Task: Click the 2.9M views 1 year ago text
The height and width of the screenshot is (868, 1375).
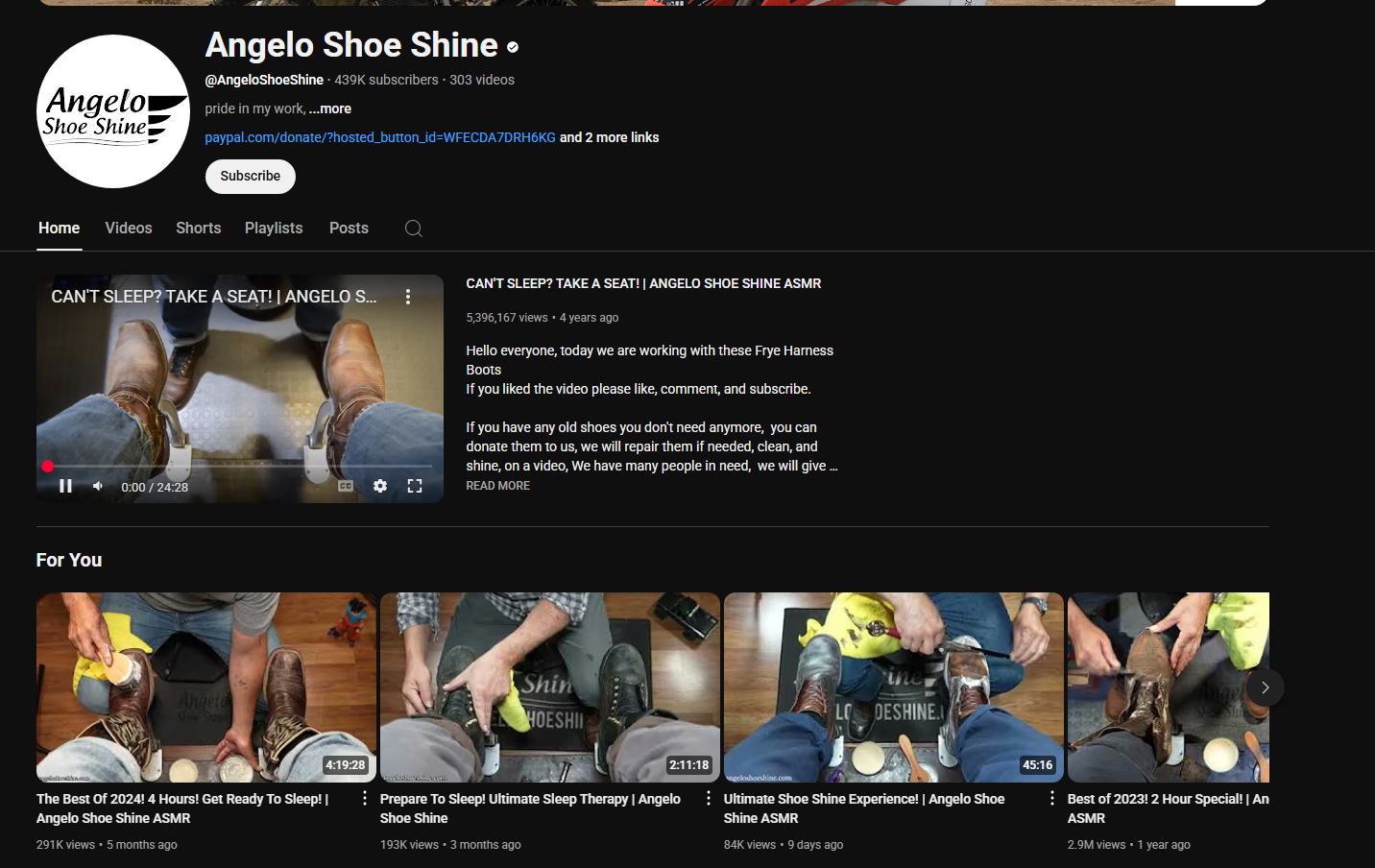Action: (x=1129, y=845)
